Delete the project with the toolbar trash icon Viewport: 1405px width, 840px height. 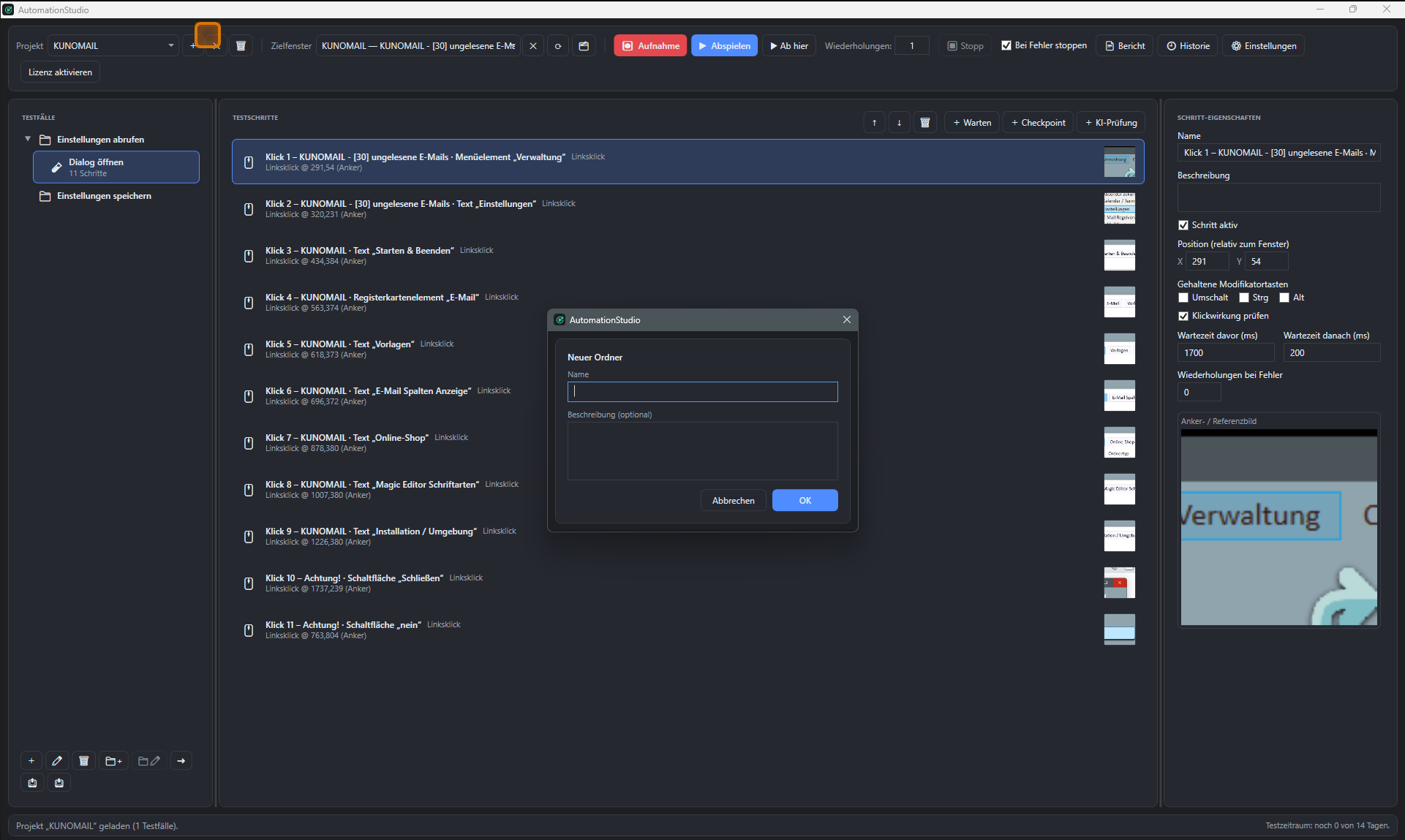click(x=241, y=46)
